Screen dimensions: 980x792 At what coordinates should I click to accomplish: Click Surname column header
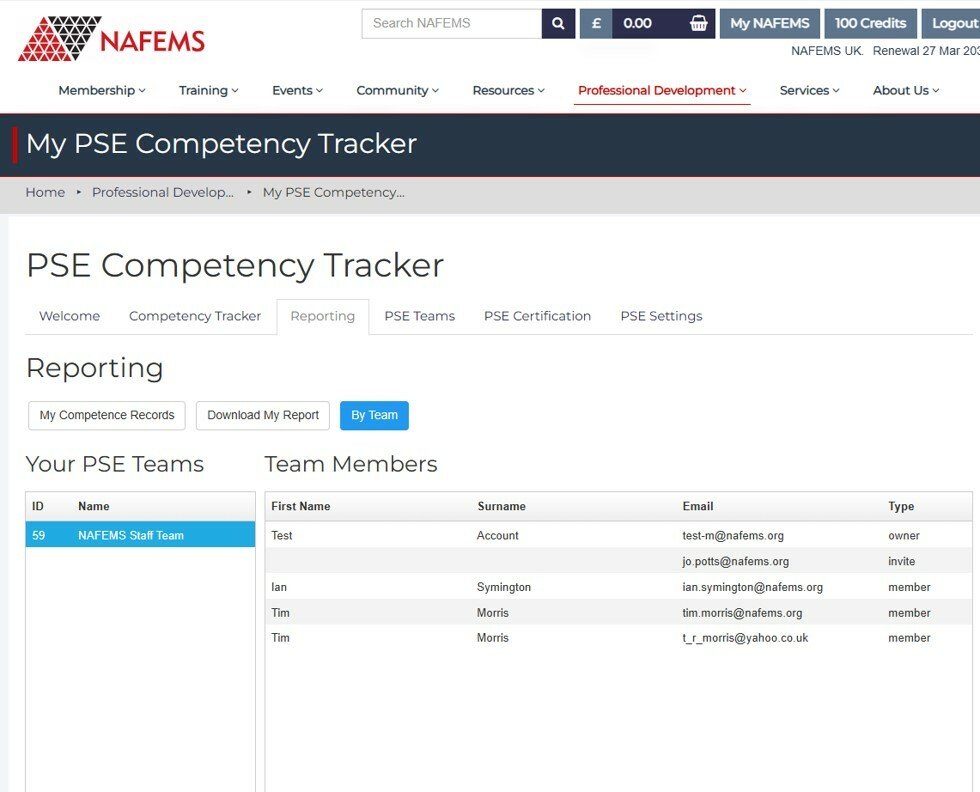(501, 506)
